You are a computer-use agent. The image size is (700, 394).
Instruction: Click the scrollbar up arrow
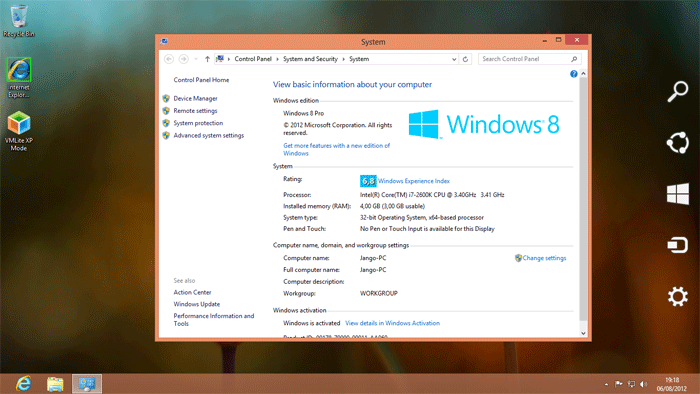(x=583, y=74)
